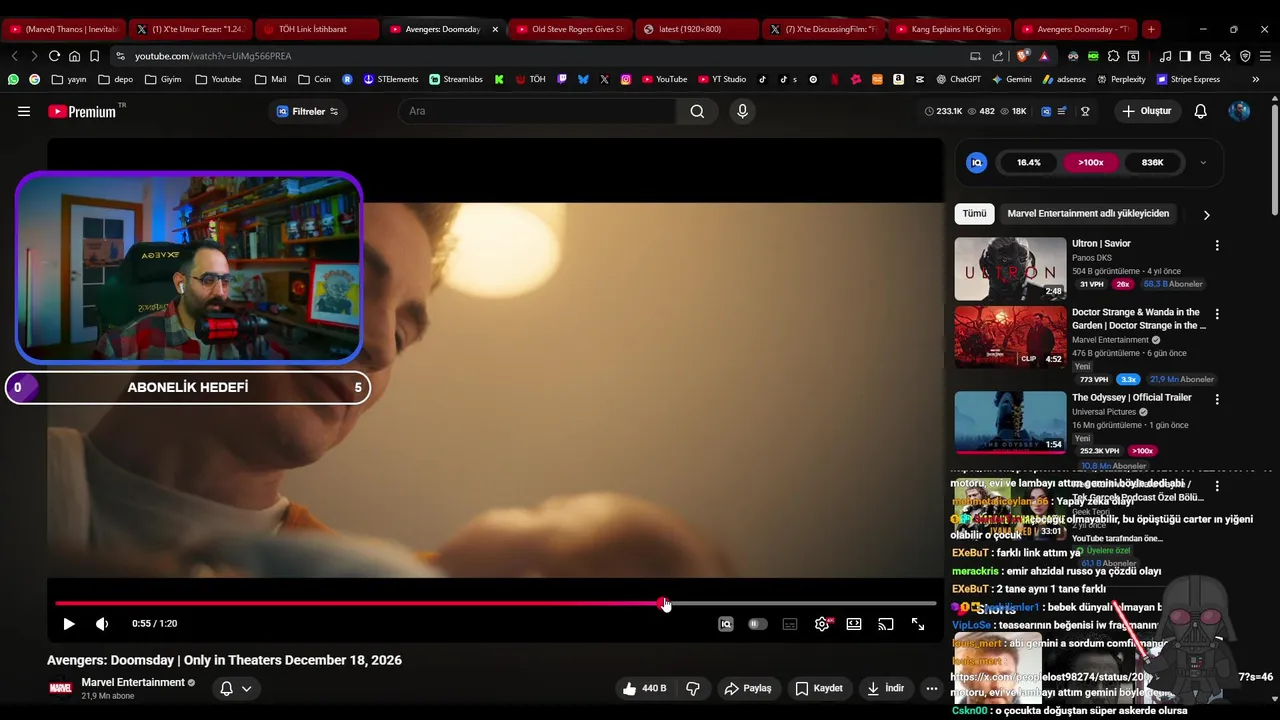Screen dimensions: 1280x720
Task: Focus the Ara search input field
Action: click(x=537, y=111)
